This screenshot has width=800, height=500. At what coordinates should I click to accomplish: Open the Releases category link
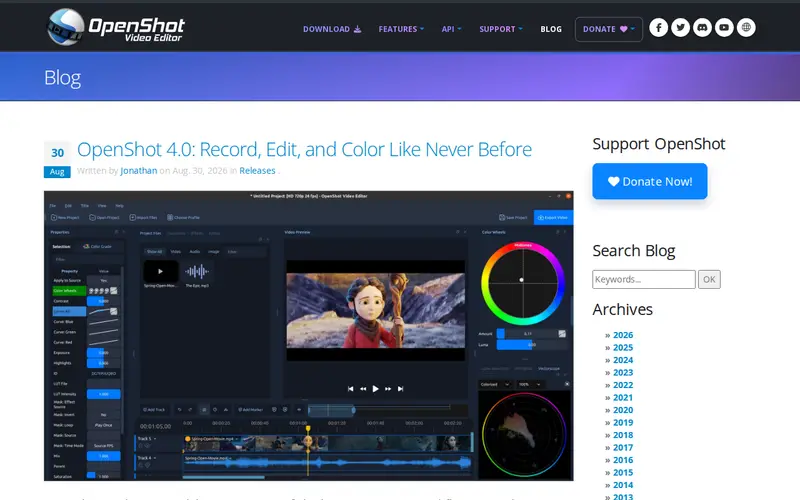coord(257,170)
